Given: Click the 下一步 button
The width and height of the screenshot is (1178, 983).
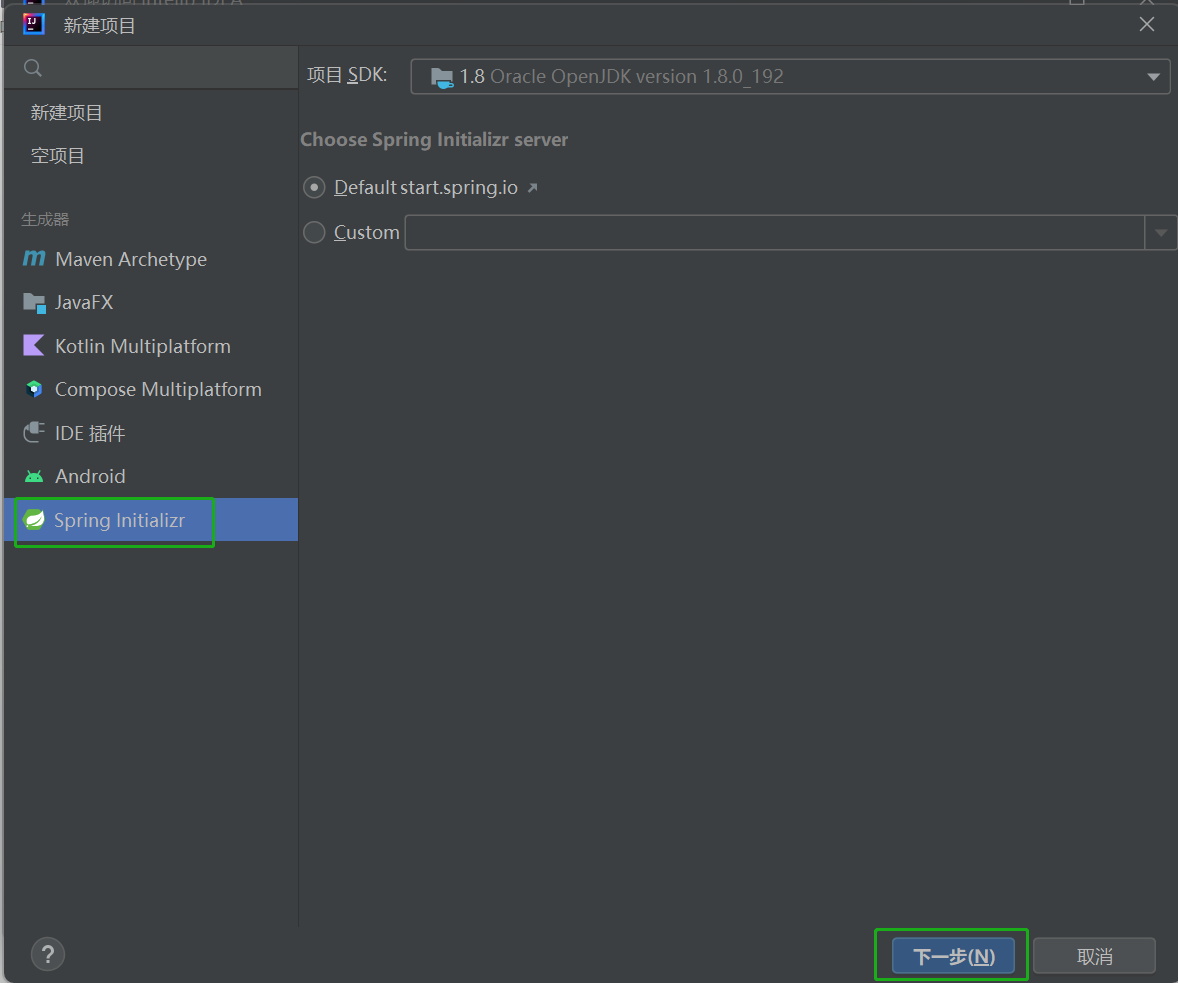Looking at the screenshot, I should pos(950,955).
